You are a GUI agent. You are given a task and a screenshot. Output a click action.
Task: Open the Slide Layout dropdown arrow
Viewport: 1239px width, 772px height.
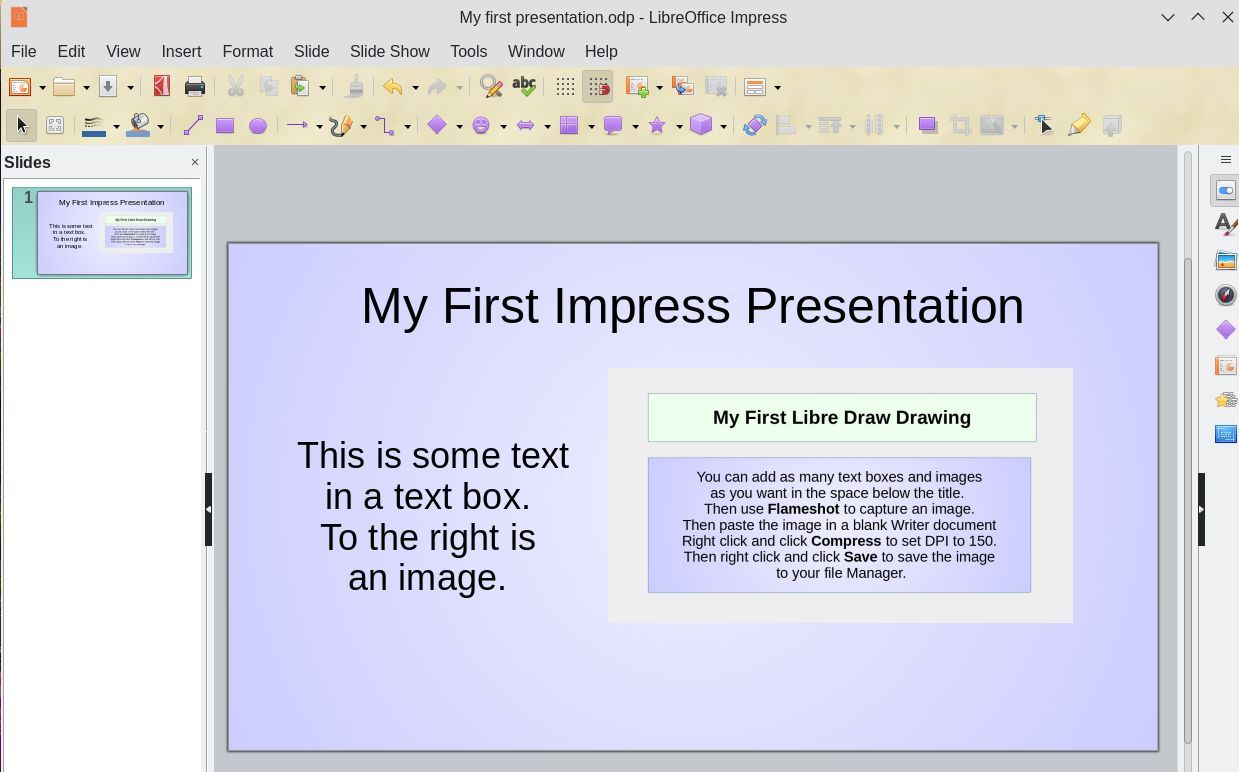(x=777, y=88)
